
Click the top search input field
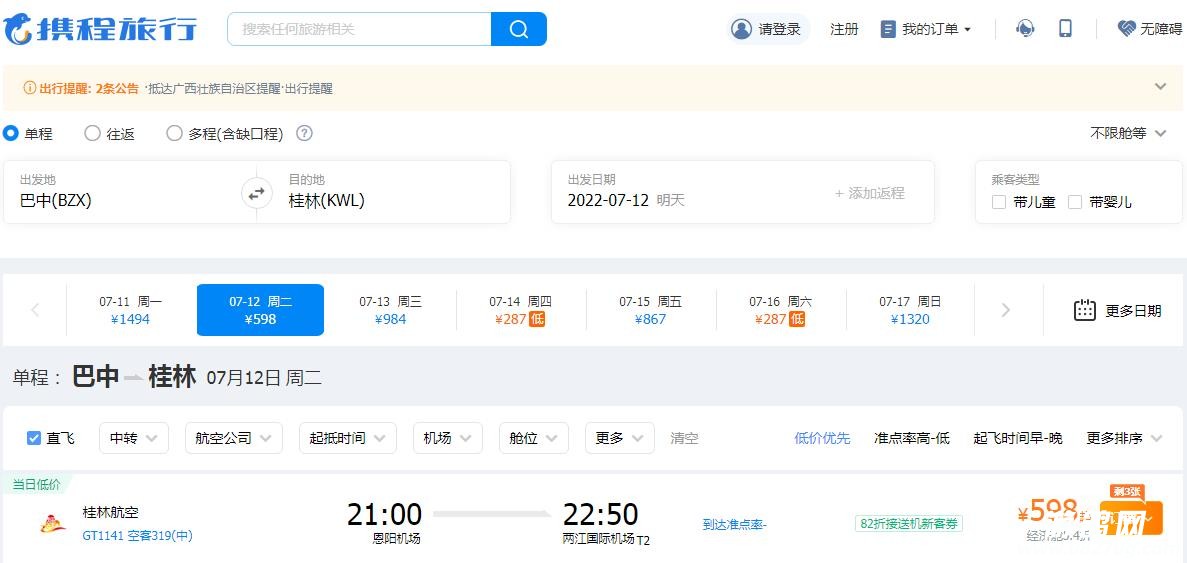pyautogui.click(x=360, y=29)
